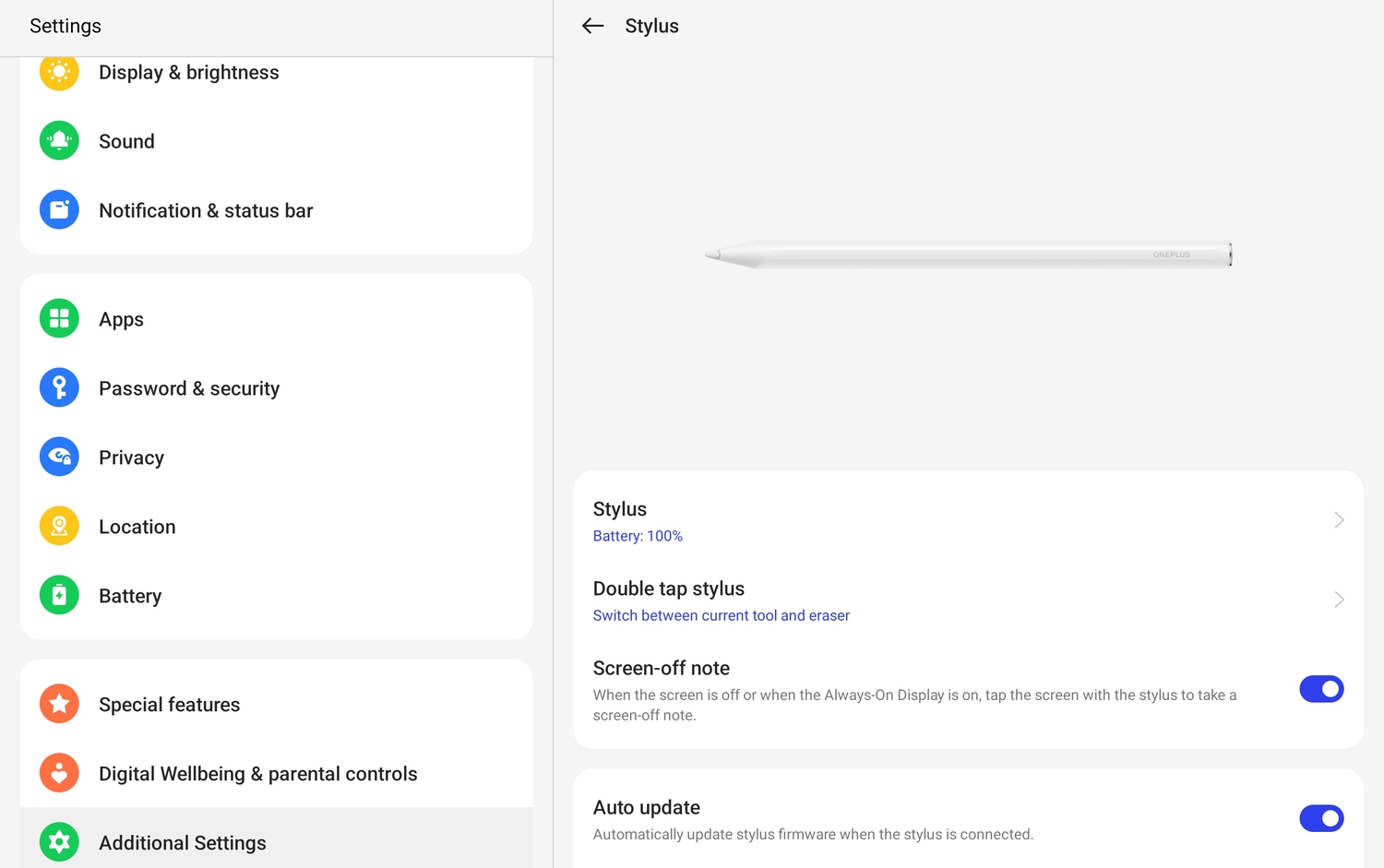Tap the yellow Display & brightness icon
Screen dimensions: 1384x868
tap(59, 72)
